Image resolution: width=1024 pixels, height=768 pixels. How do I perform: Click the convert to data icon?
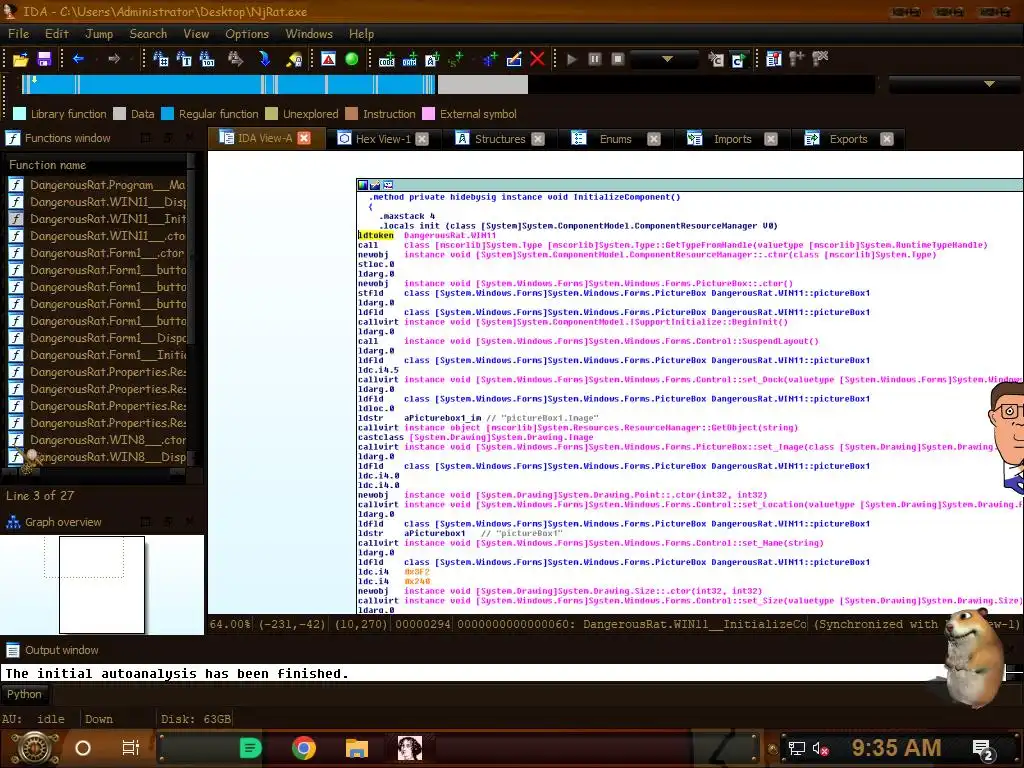409,59
